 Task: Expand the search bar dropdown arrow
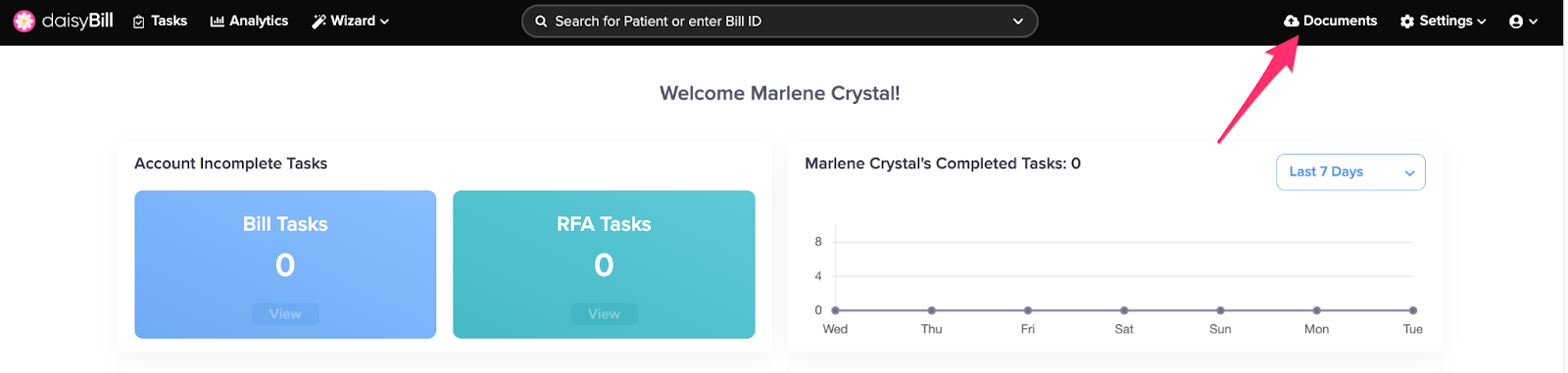[1018, 22]
